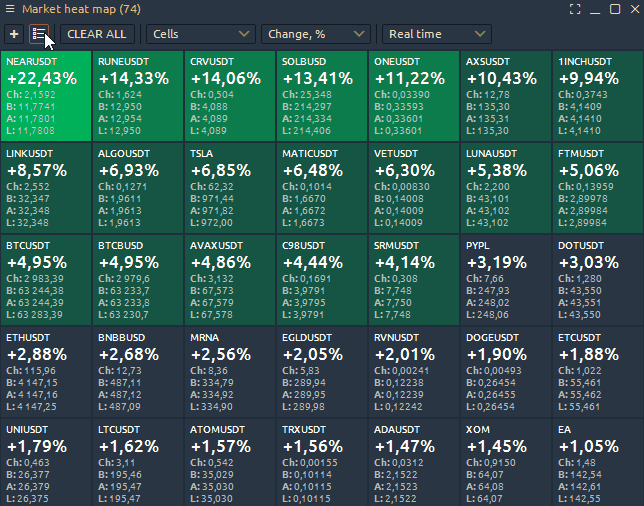Maximize the heat map panel

point(614,9)
